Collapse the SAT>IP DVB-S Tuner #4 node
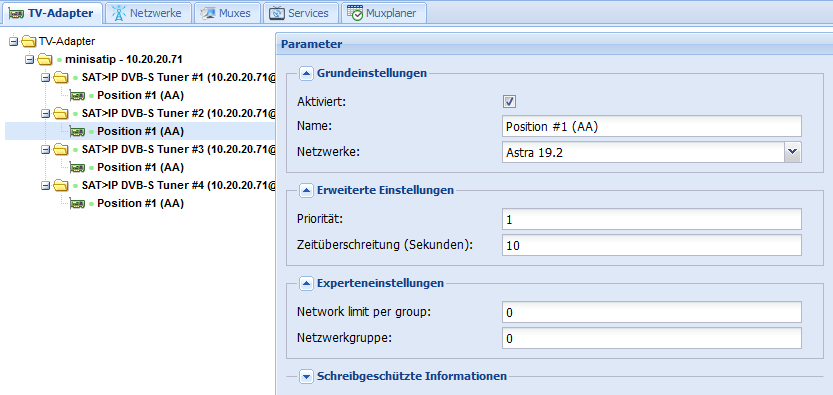The width and height of the screenshot is (833, 395). 45,186
